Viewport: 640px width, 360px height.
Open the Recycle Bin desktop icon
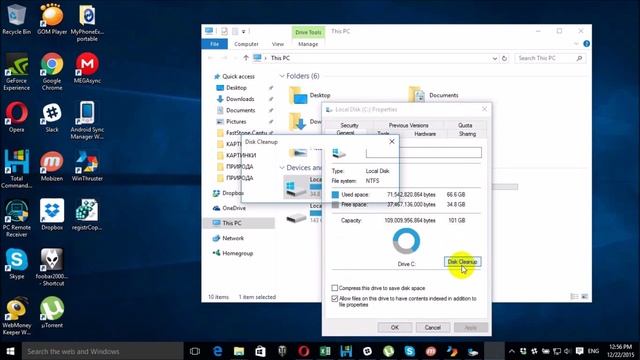click(16, 18)
